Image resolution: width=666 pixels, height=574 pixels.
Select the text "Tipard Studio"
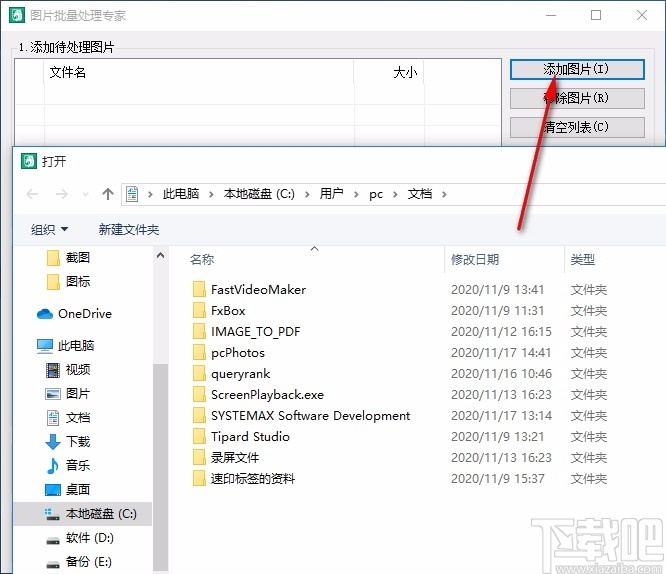[x=250, y=437]
